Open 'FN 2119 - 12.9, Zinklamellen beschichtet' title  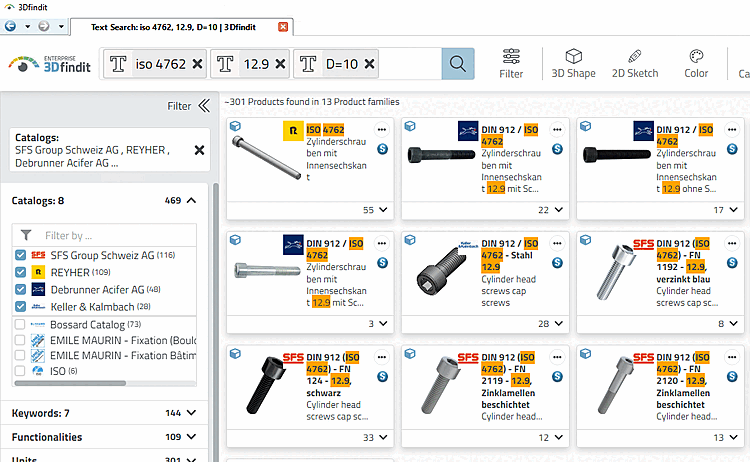tap(510, 381)
